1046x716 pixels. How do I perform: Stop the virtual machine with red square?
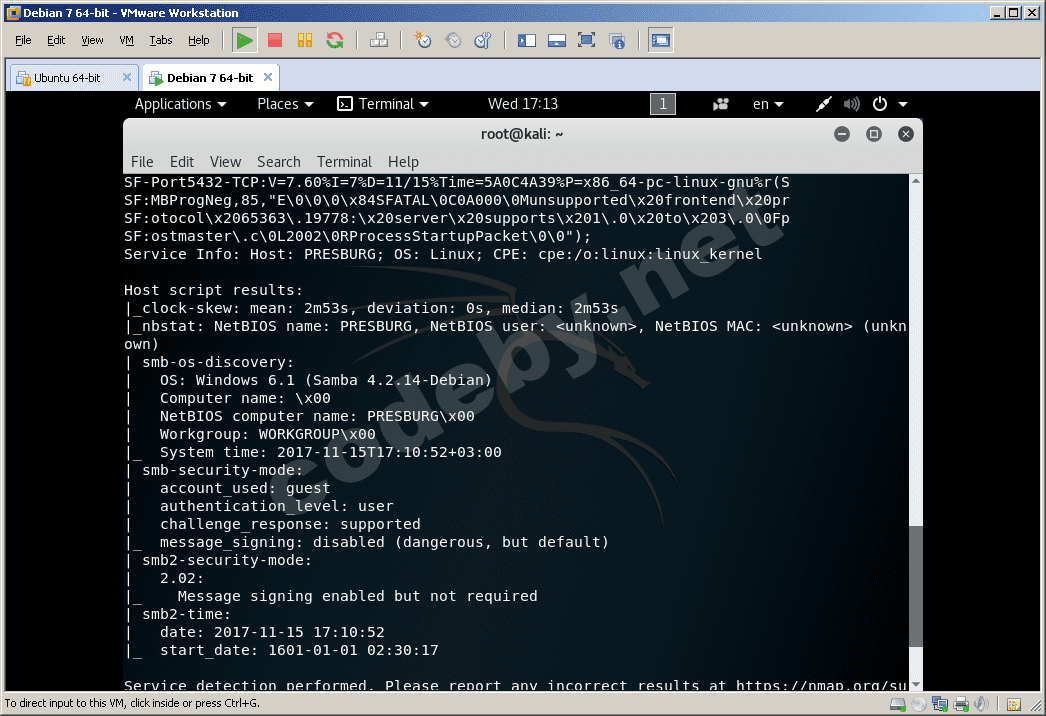(x=275, y=41)
